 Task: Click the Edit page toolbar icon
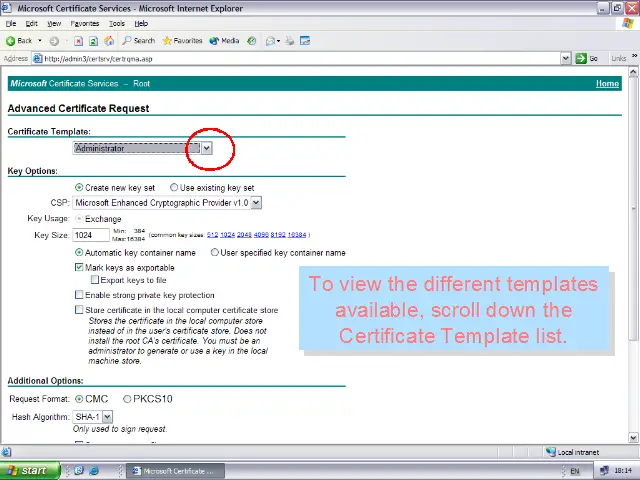[305, 41]
